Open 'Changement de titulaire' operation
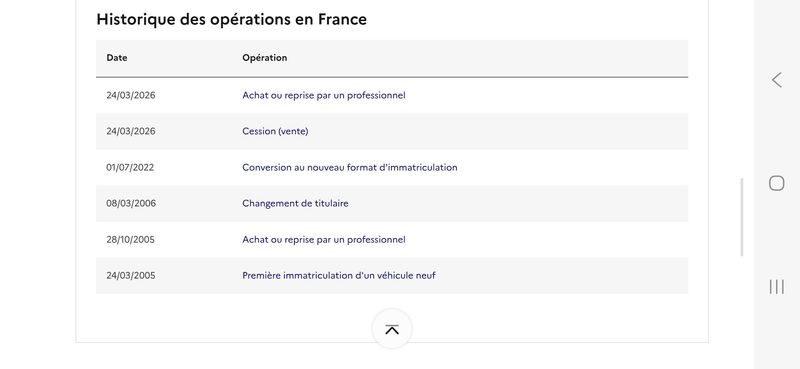 pos(295,203)
